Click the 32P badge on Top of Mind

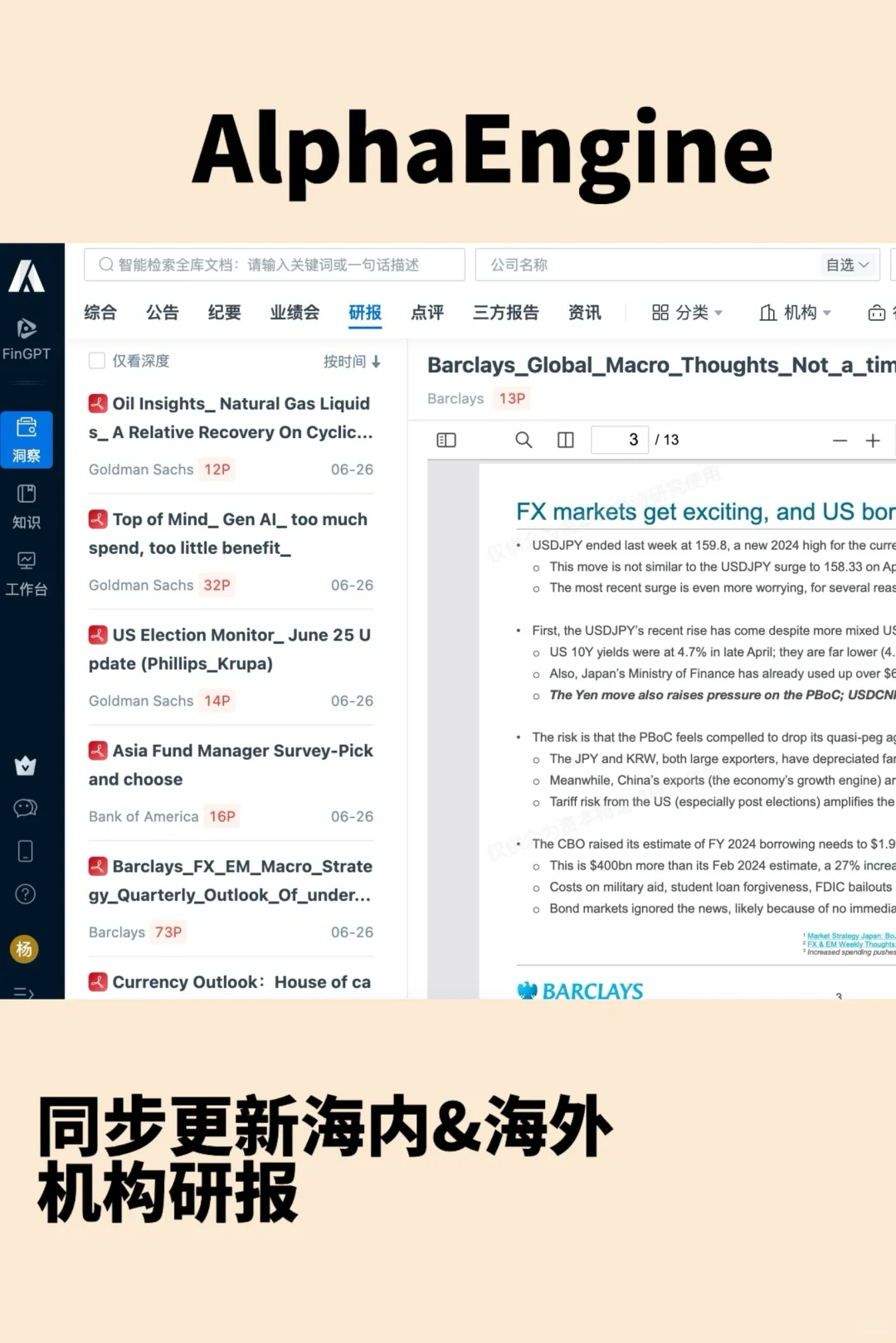tap(217, 586)
